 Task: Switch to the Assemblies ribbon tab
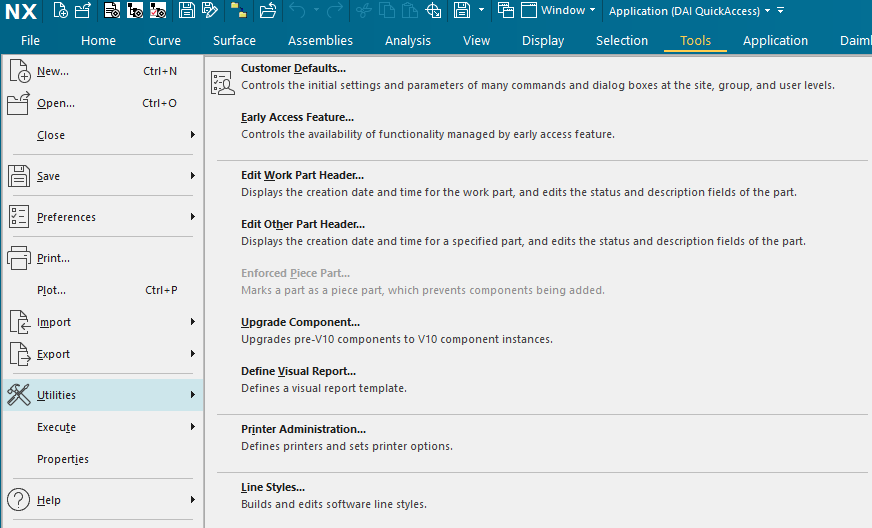(320, 41)
